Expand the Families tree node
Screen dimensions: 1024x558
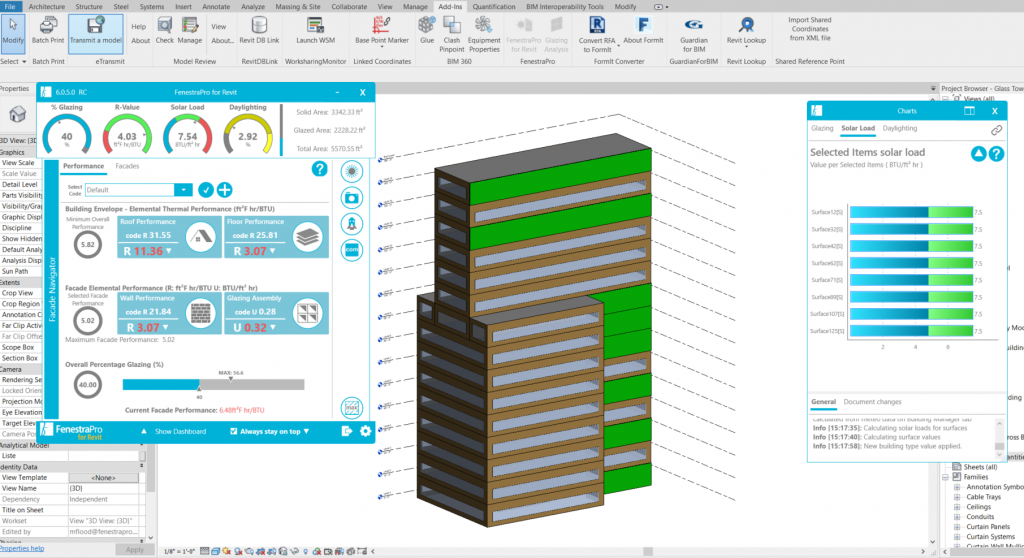point(946,477)
